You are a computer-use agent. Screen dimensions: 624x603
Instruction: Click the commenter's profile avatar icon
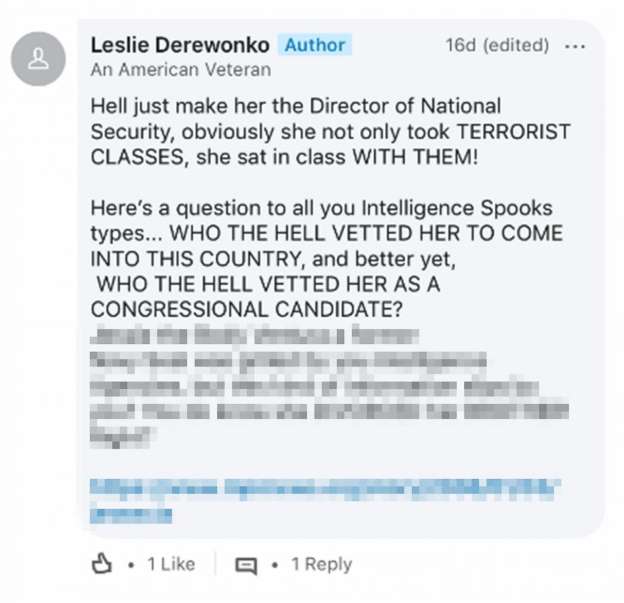(38, 59)
